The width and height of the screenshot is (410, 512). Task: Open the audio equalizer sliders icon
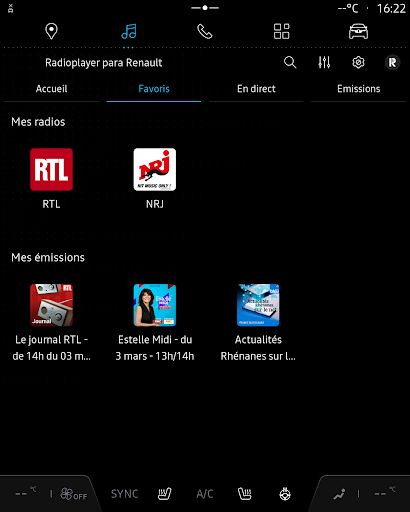point(324,62)
